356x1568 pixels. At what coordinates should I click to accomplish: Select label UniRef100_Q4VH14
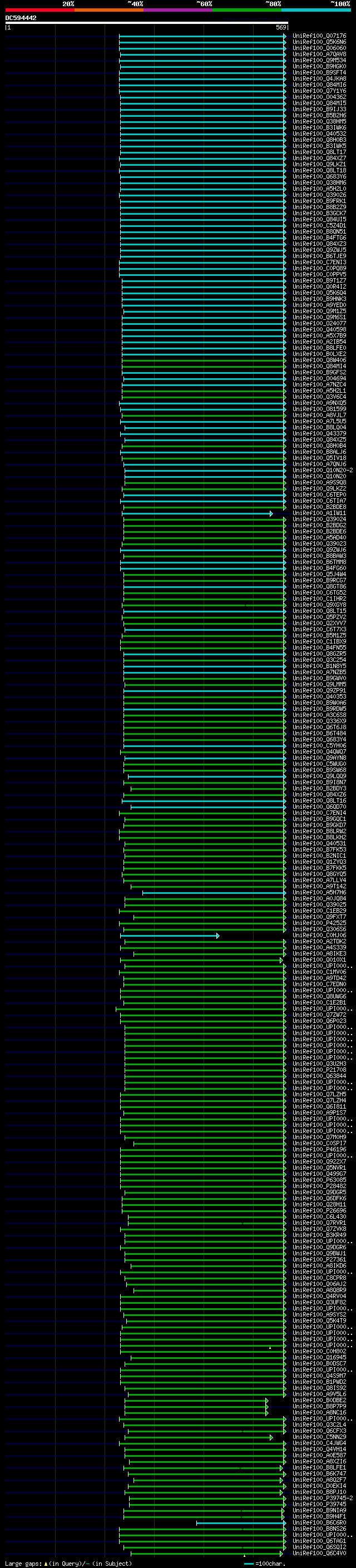[x=319, y=1450]
